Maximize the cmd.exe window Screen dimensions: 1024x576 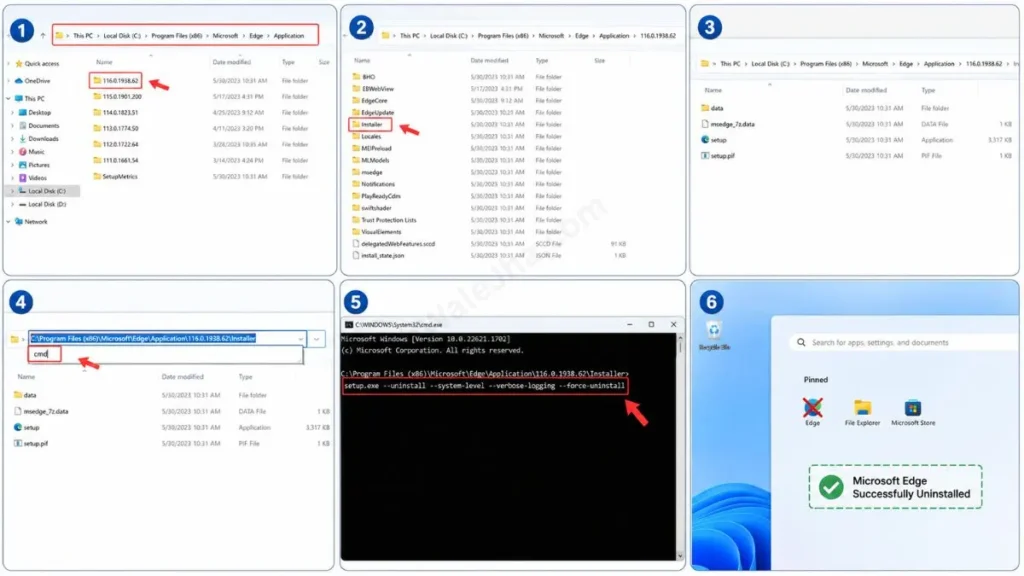point(651,325)
